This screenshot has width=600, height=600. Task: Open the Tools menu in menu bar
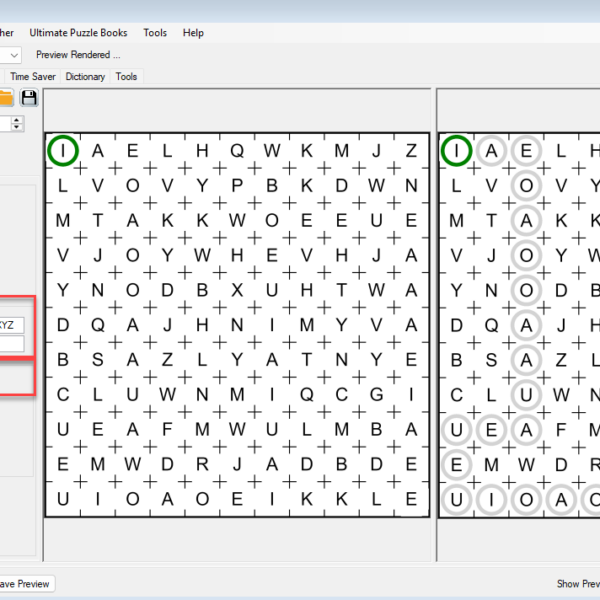click(155, 33)
